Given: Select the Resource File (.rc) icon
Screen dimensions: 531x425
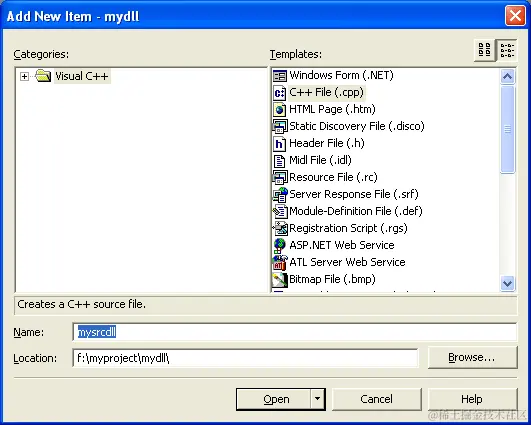Looking at the screenshot, I should 280,177.
